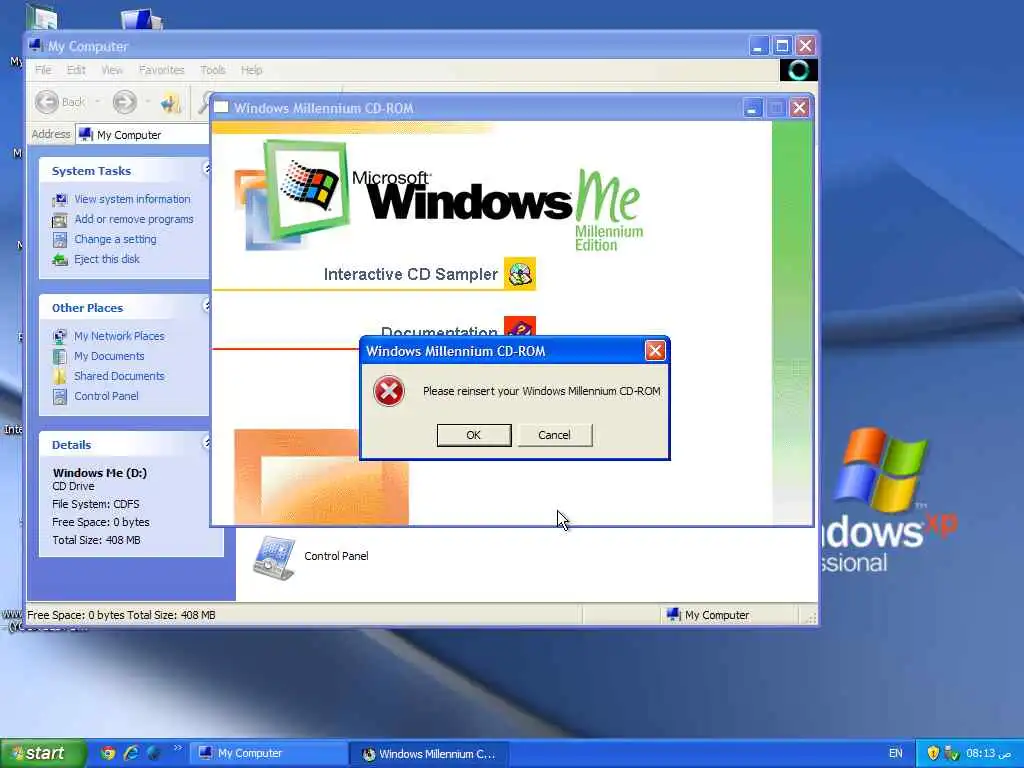Click the EN language indicator
The image size is (1024, 768).
tap(895, 753)
